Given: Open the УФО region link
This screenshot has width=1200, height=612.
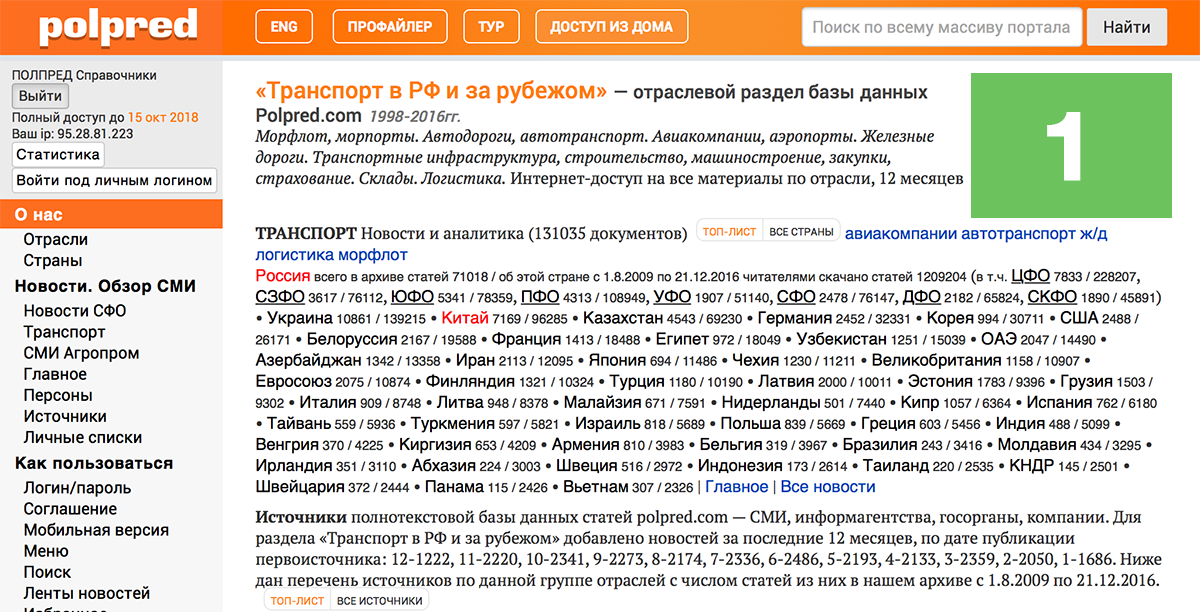Looking at the screenshot, I should 673,297.
